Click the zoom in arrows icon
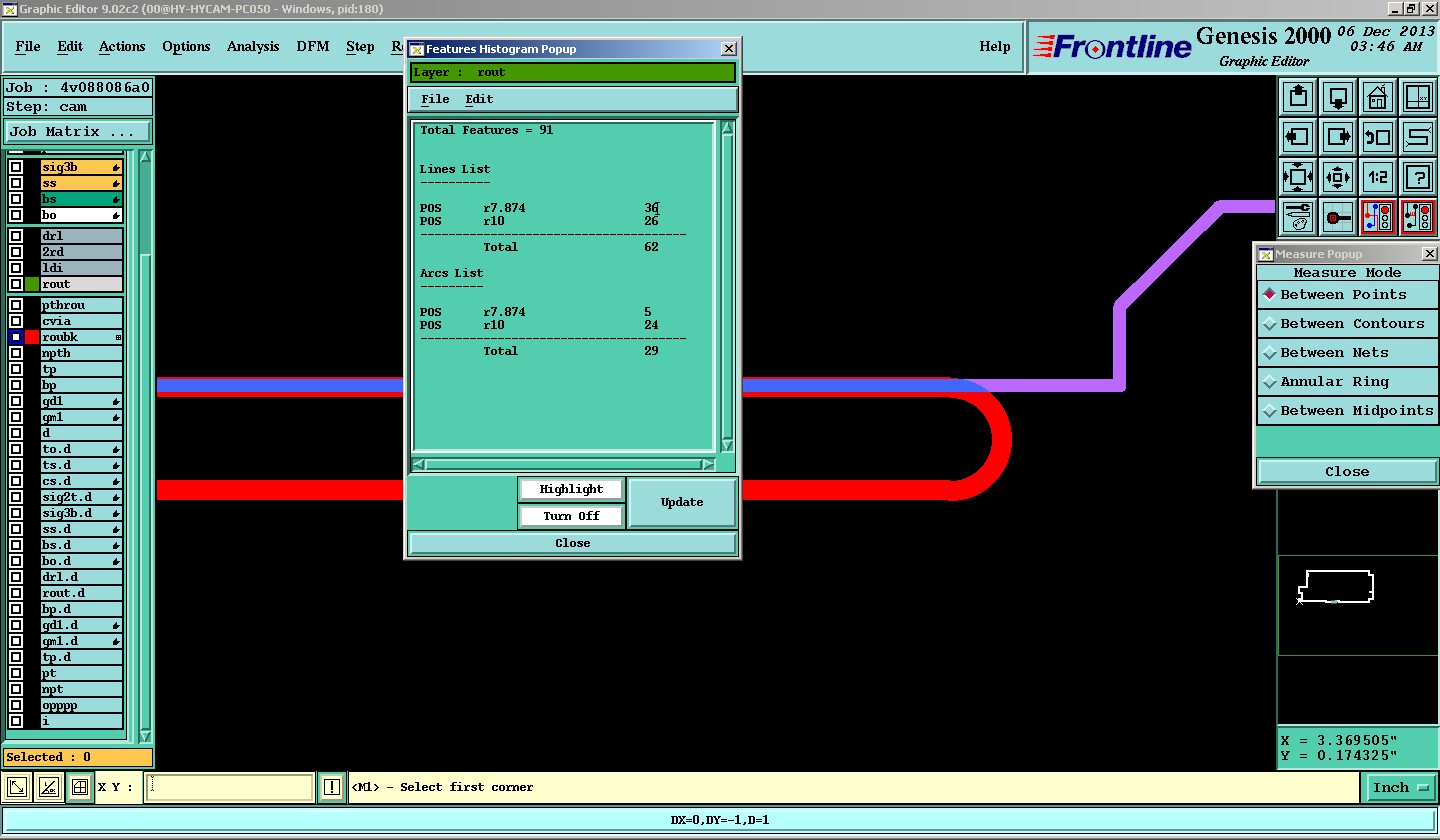 click(1298, 177)
